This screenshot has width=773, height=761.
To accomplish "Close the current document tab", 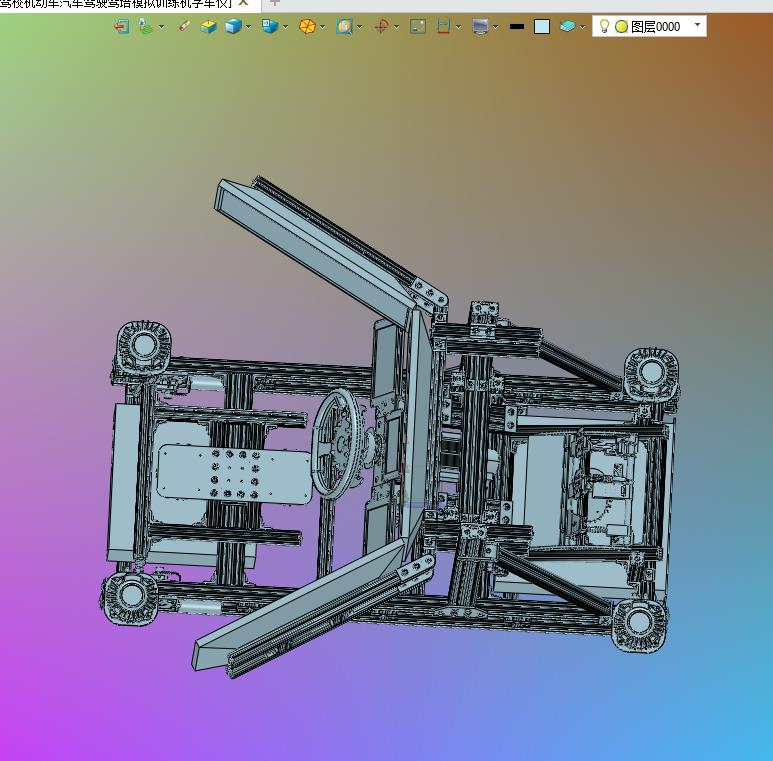I will point(243,2).
